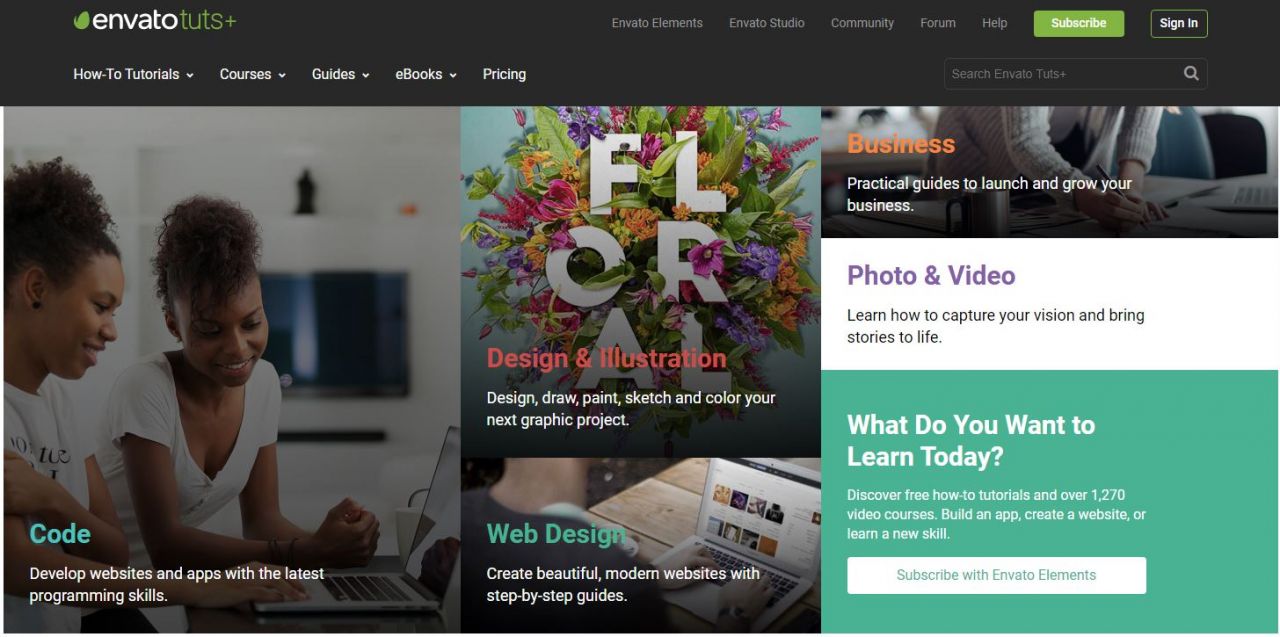Click the Envato Tuts+ logo
1280x637 pixels.
(155, 21)
